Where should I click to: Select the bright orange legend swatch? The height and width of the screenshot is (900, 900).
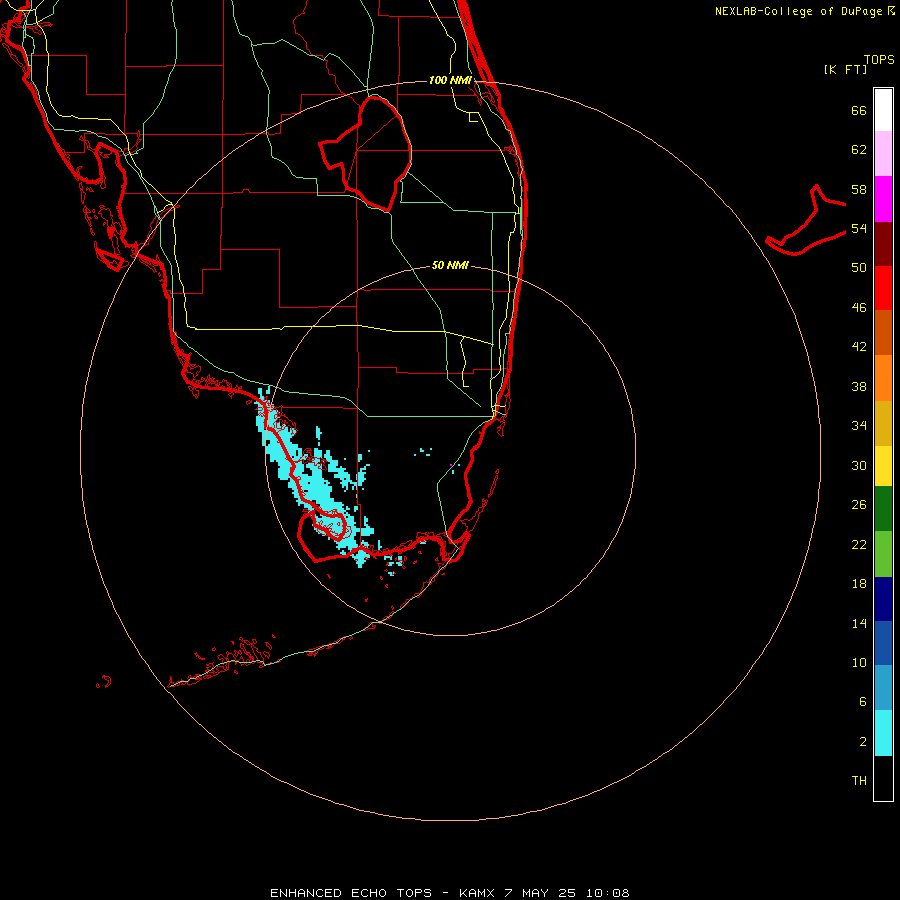883,378
